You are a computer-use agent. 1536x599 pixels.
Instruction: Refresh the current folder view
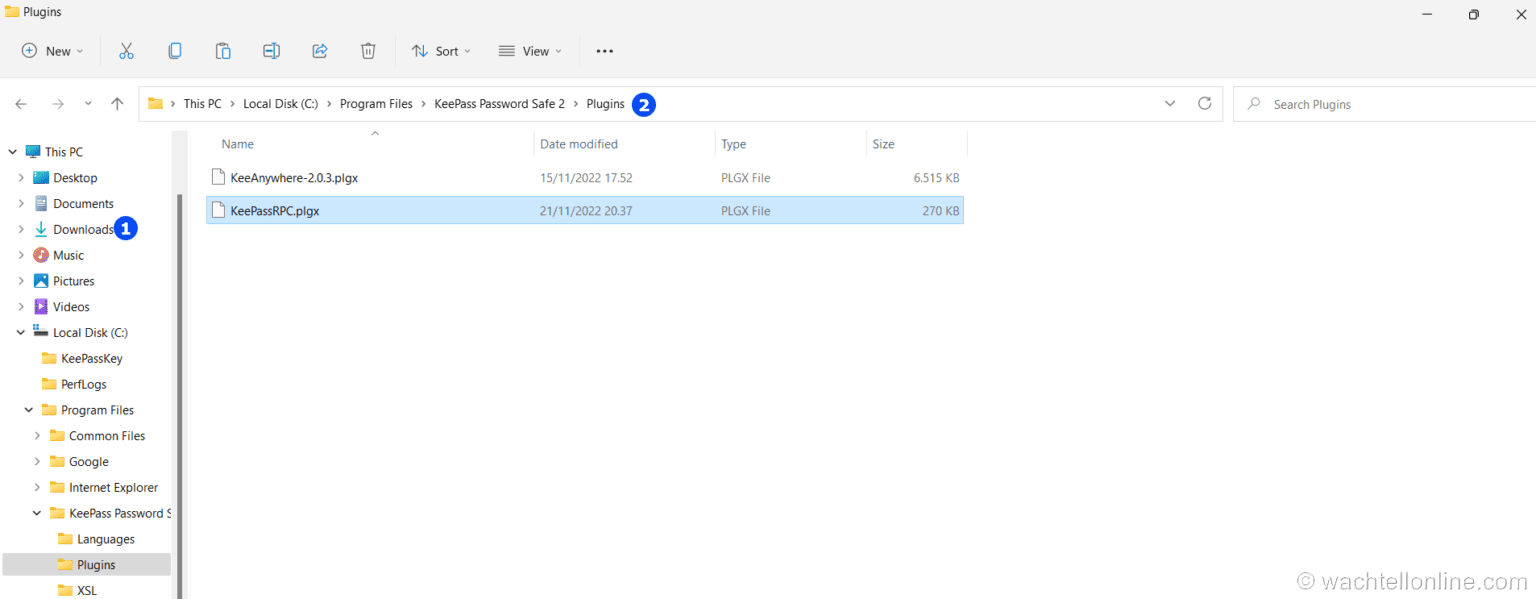tap(1205, 103)
